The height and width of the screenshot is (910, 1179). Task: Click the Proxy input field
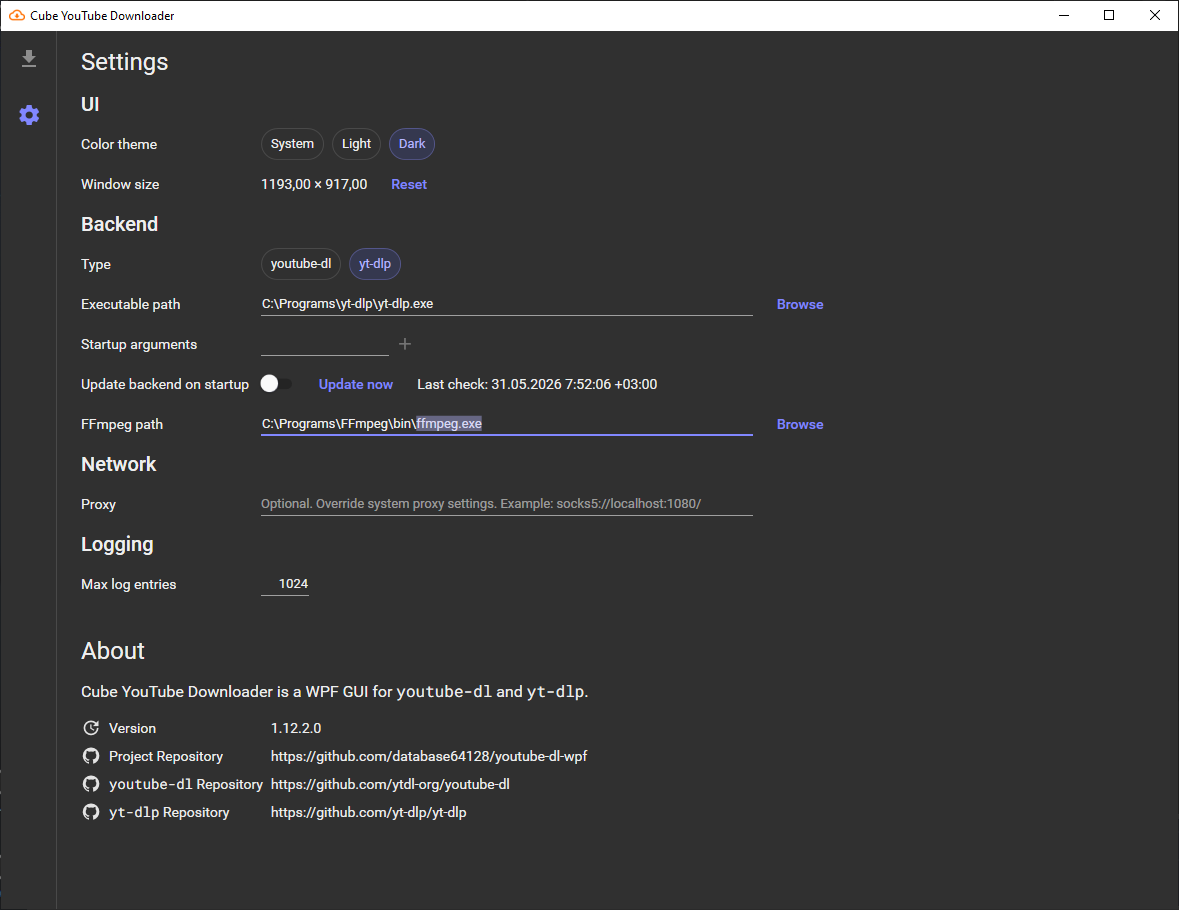point(507,504)
